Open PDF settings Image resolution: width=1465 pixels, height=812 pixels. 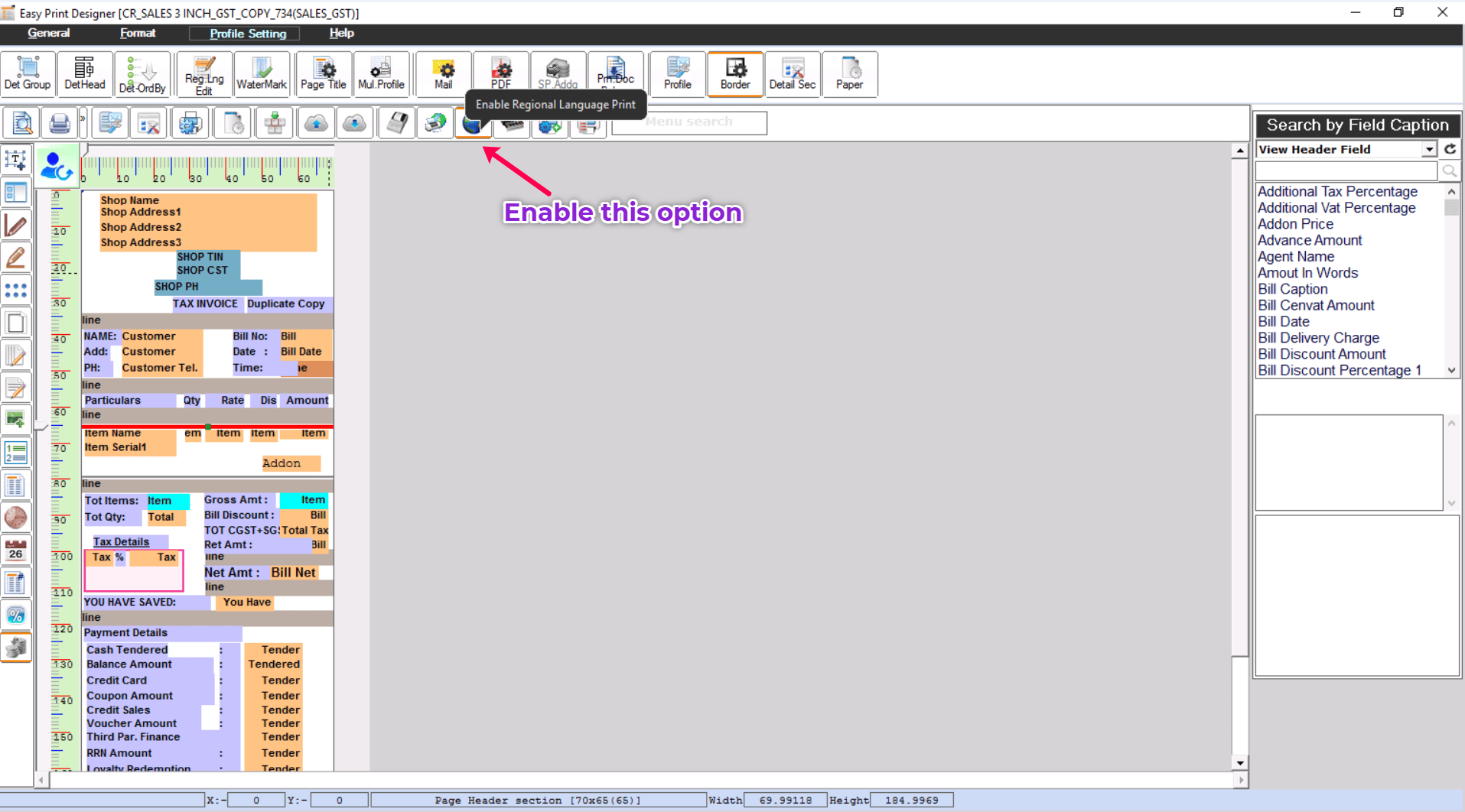(501, 74)
